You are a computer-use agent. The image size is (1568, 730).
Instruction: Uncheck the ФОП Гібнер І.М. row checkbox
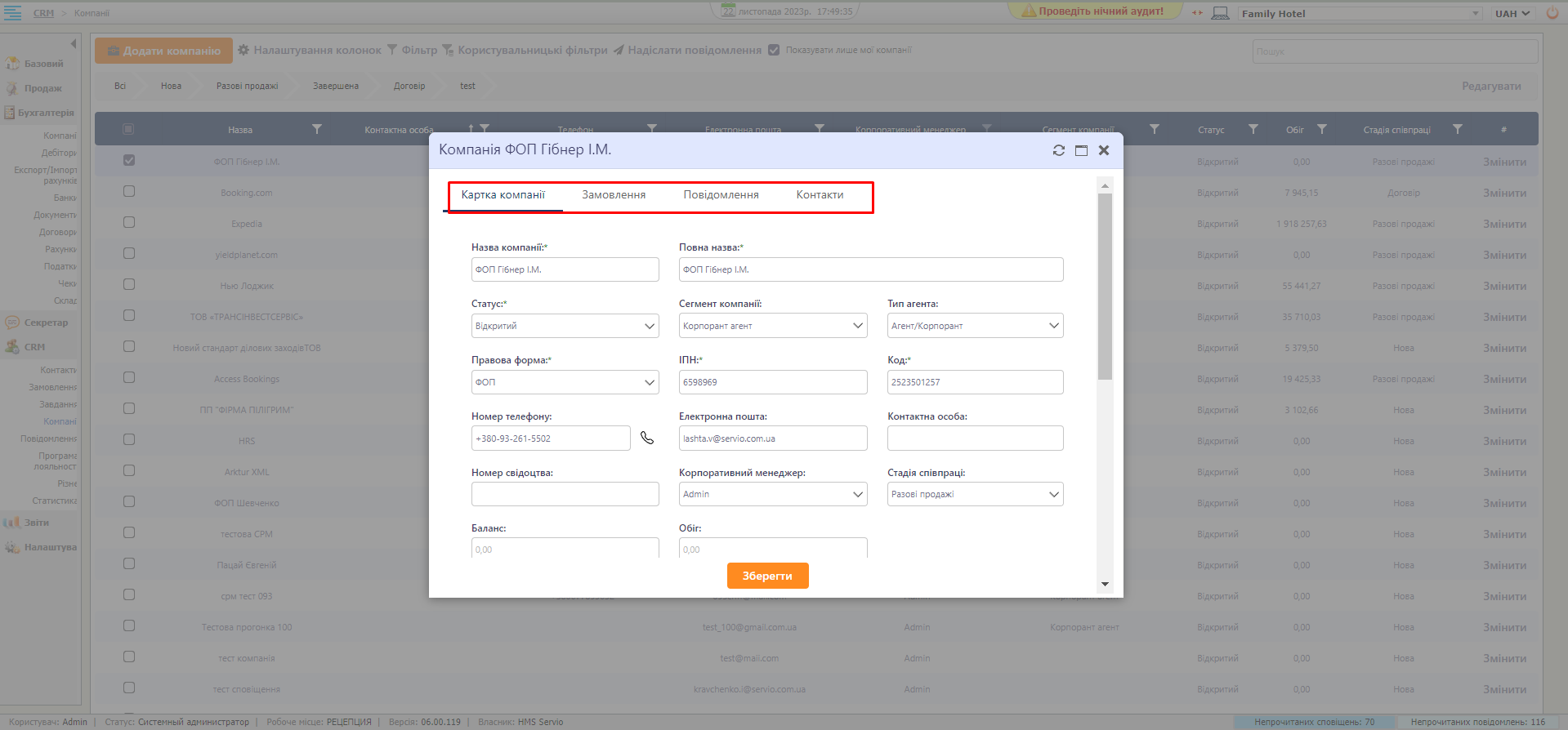coord(129,160)
